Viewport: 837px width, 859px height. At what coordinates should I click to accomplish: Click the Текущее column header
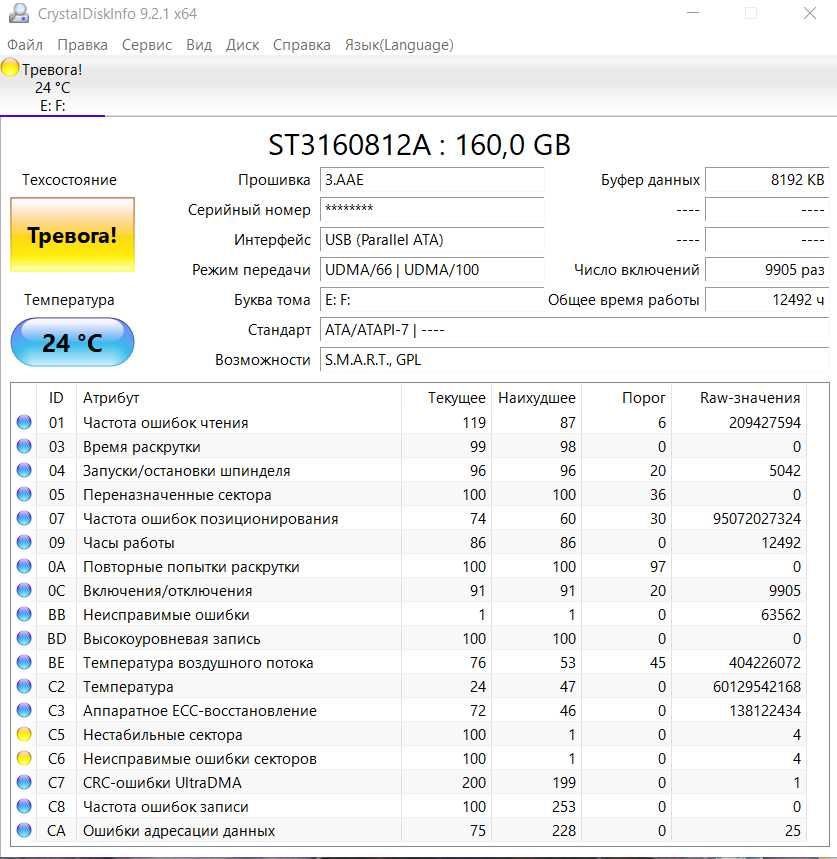click(x=446, y=398)
